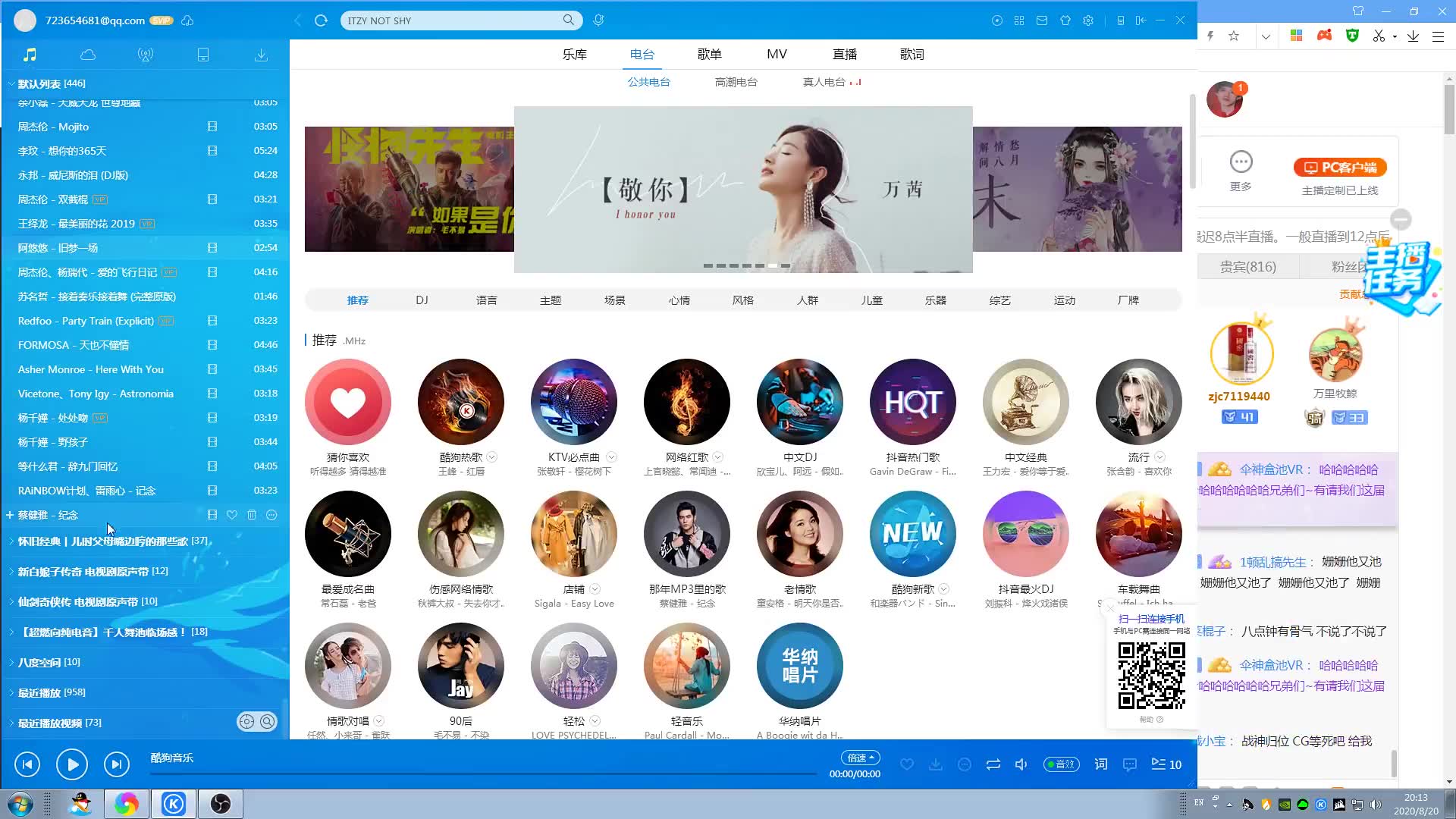Screen dimensions: 1456x819
Task: Open dropdown arrow next to KTV必点曲 station
Action: [x=612, y=457]
